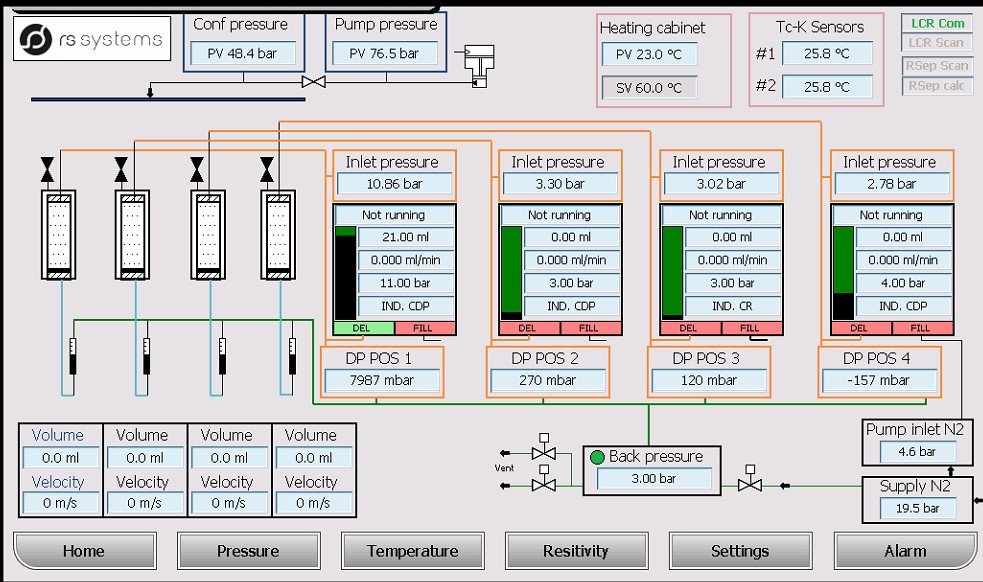Click the RSep calc button
Image resolution: width=983 pixels, height=582 pixels.
pos(937,85)
